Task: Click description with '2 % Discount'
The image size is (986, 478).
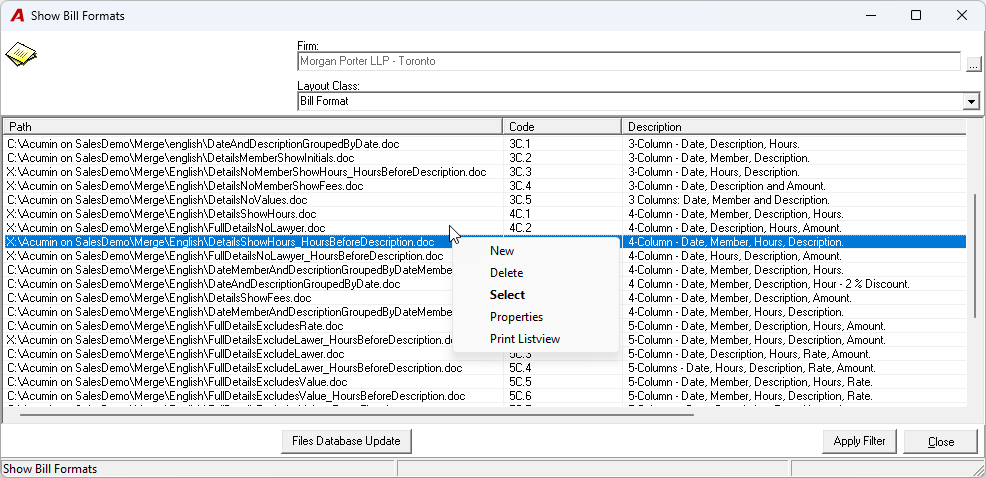Action: coord(768,284)
